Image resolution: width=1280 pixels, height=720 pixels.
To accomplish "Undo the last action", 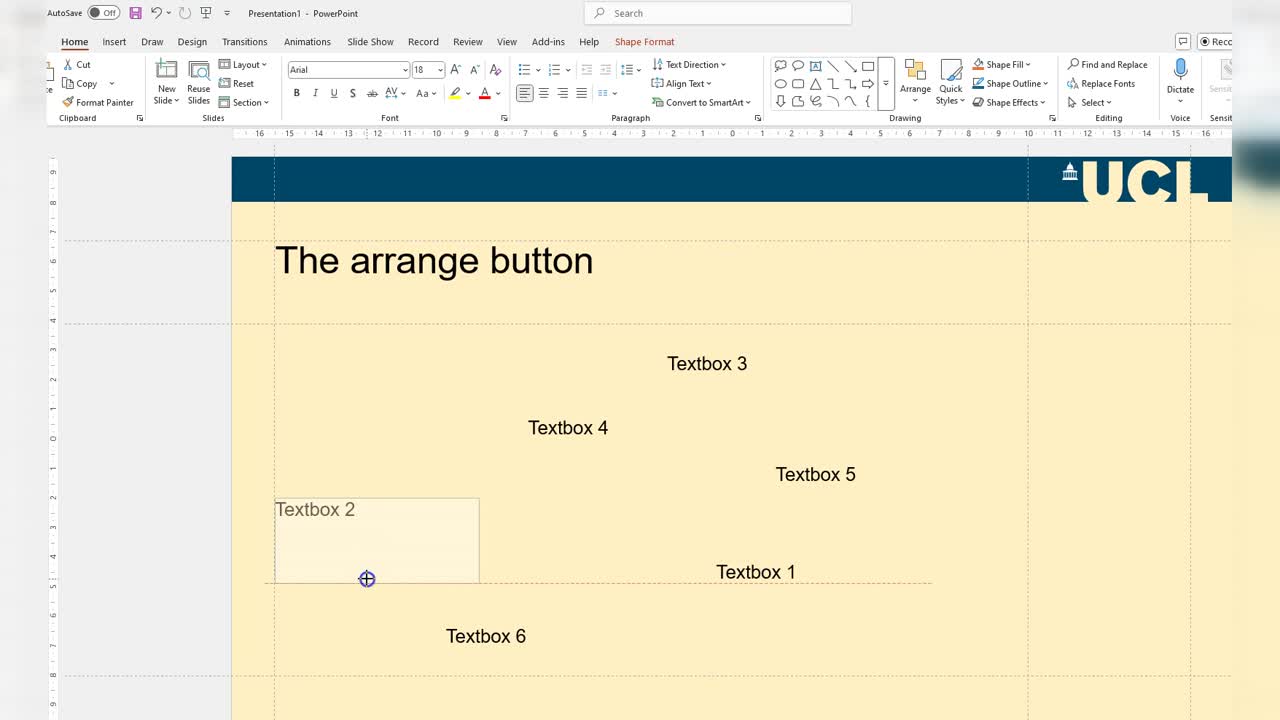I will [156, 13].
